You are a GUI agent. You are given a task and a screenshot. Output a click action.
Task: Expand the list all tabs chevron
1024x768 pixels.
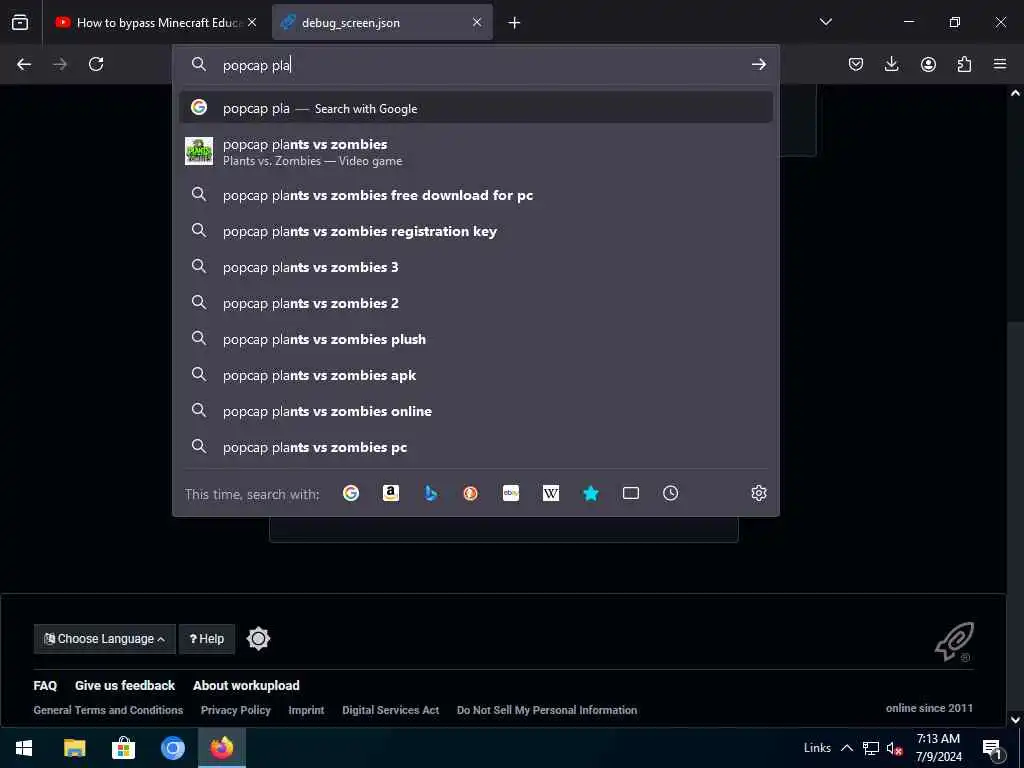pos(825,22)
